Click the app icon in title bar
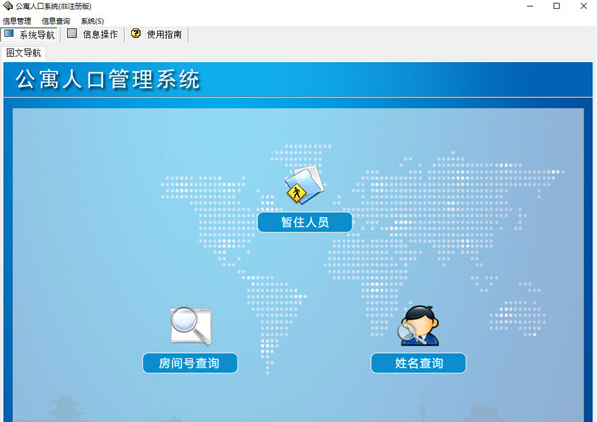This screenshot has height=422, width=597. [x=8, y=6]
